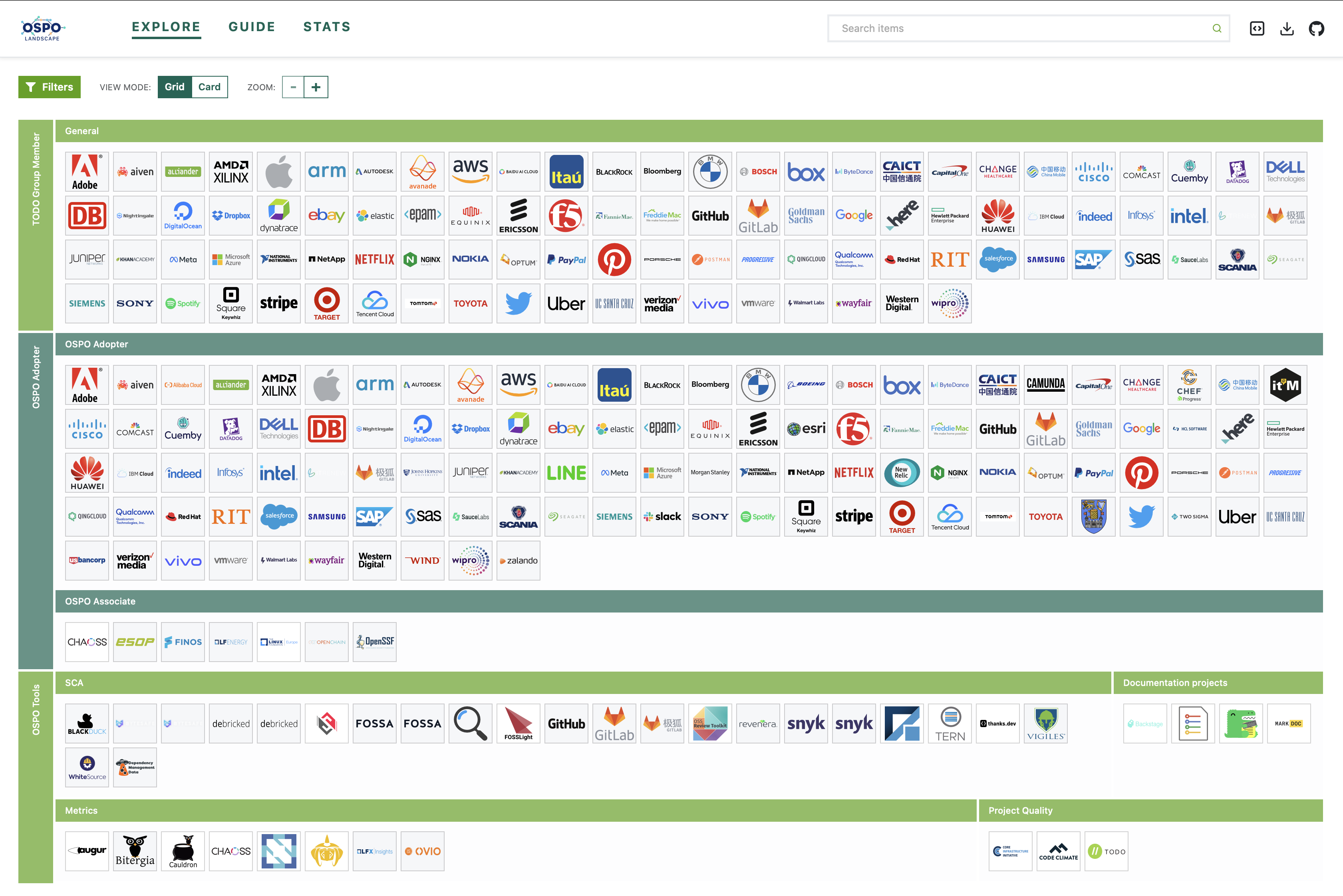Open the Bitergia owl item in Metrics
This screenshot has width=1343, height=896.
tap(135, 851)
